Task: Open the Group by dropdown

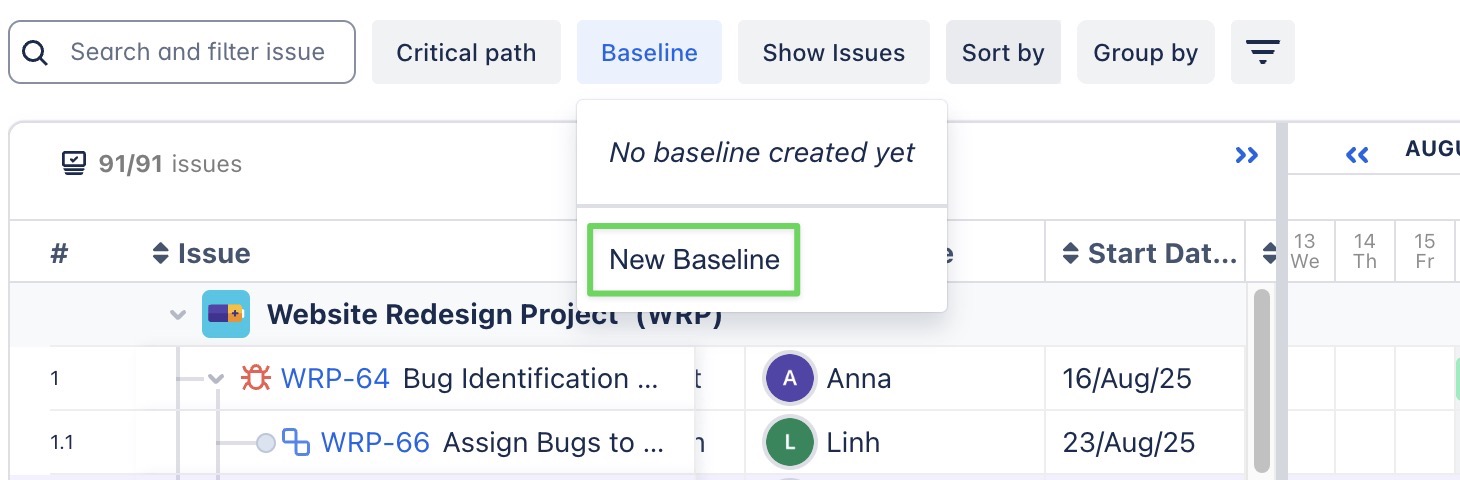Action: click(x=1145, y=52)
